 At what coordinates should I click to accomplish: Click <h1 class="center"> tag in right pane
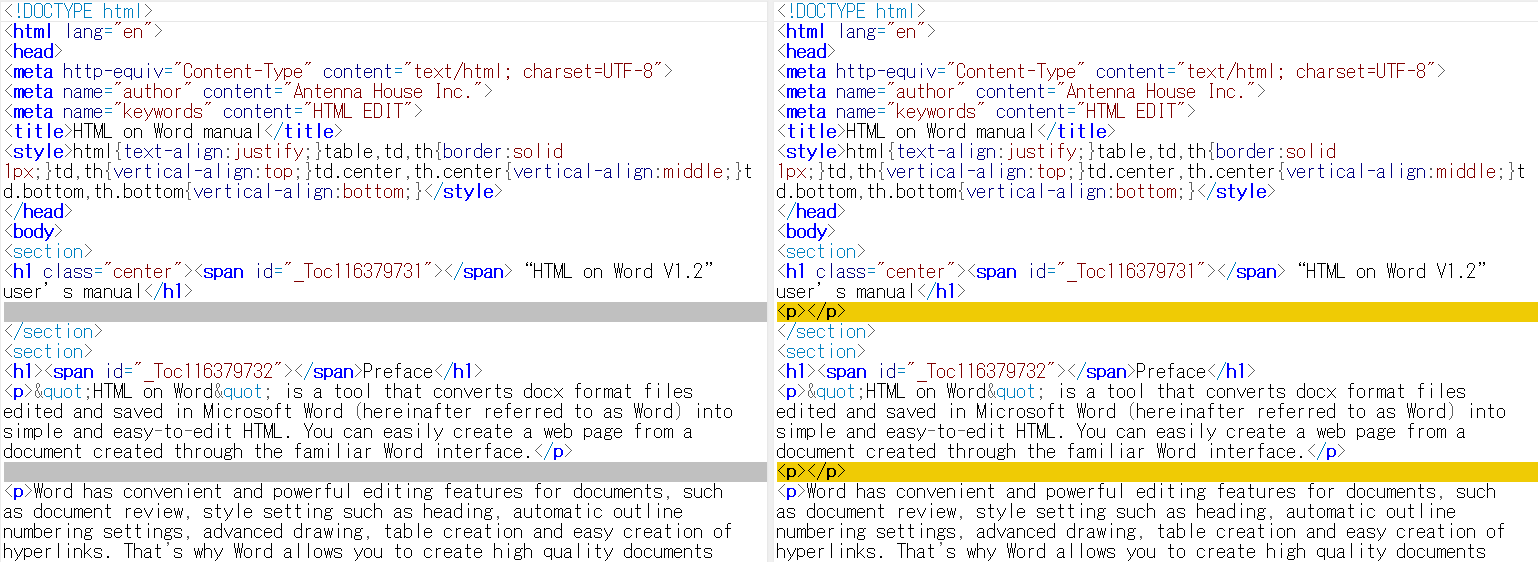(x=870, y=271)
